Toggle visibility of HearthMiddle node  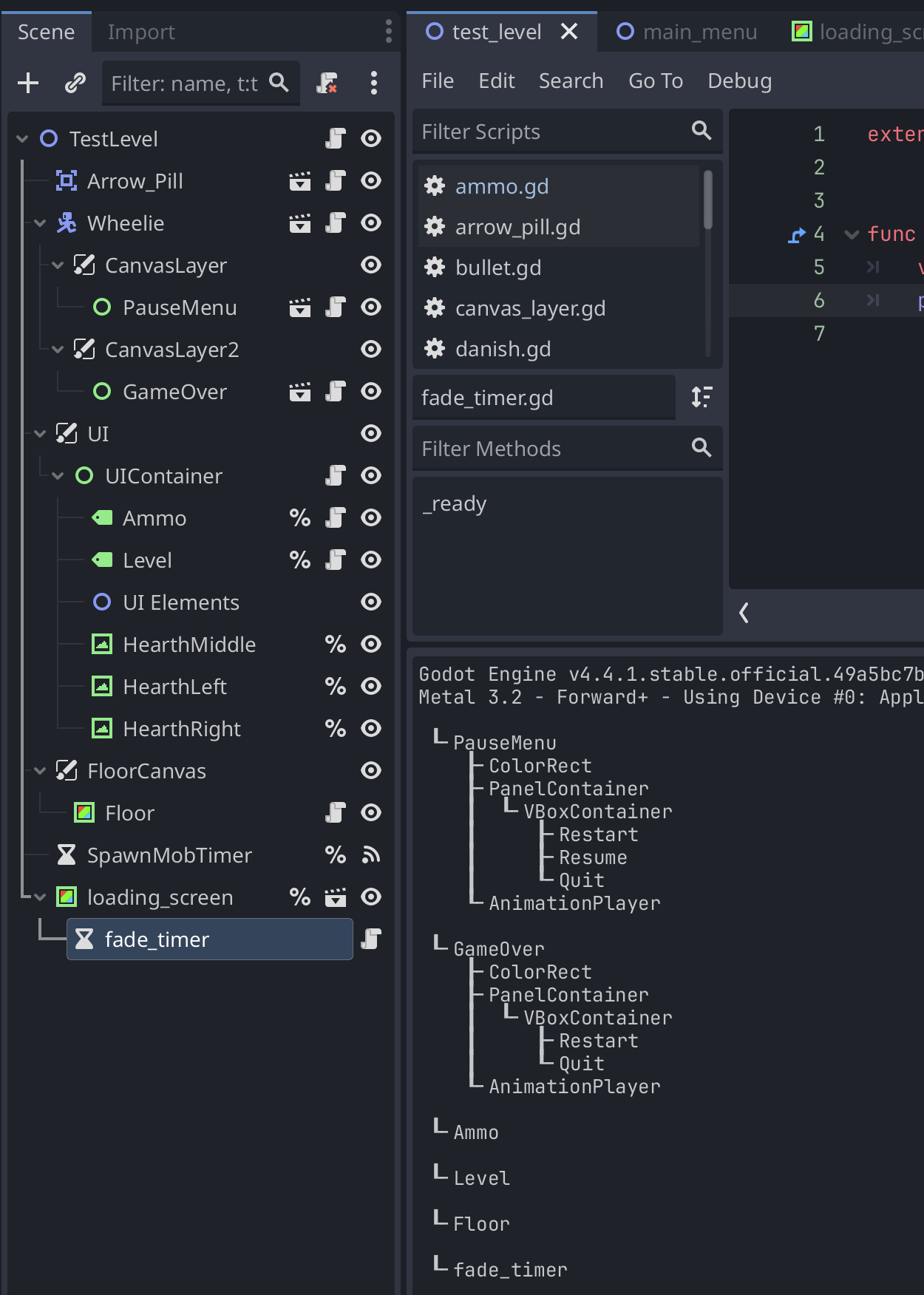(x=371, y=645)
